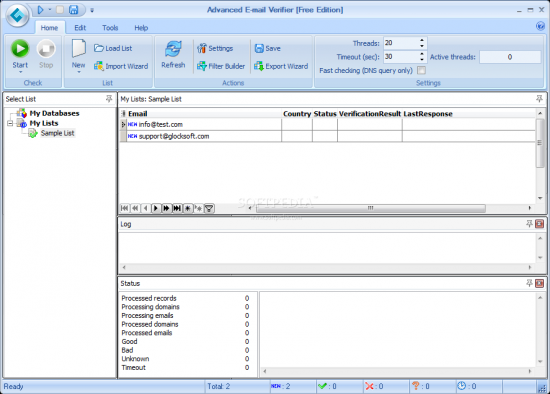Image resolution: width=550 pixels, height=394 pixels.
Task: Click the quick access save icon
Action: 73,10
